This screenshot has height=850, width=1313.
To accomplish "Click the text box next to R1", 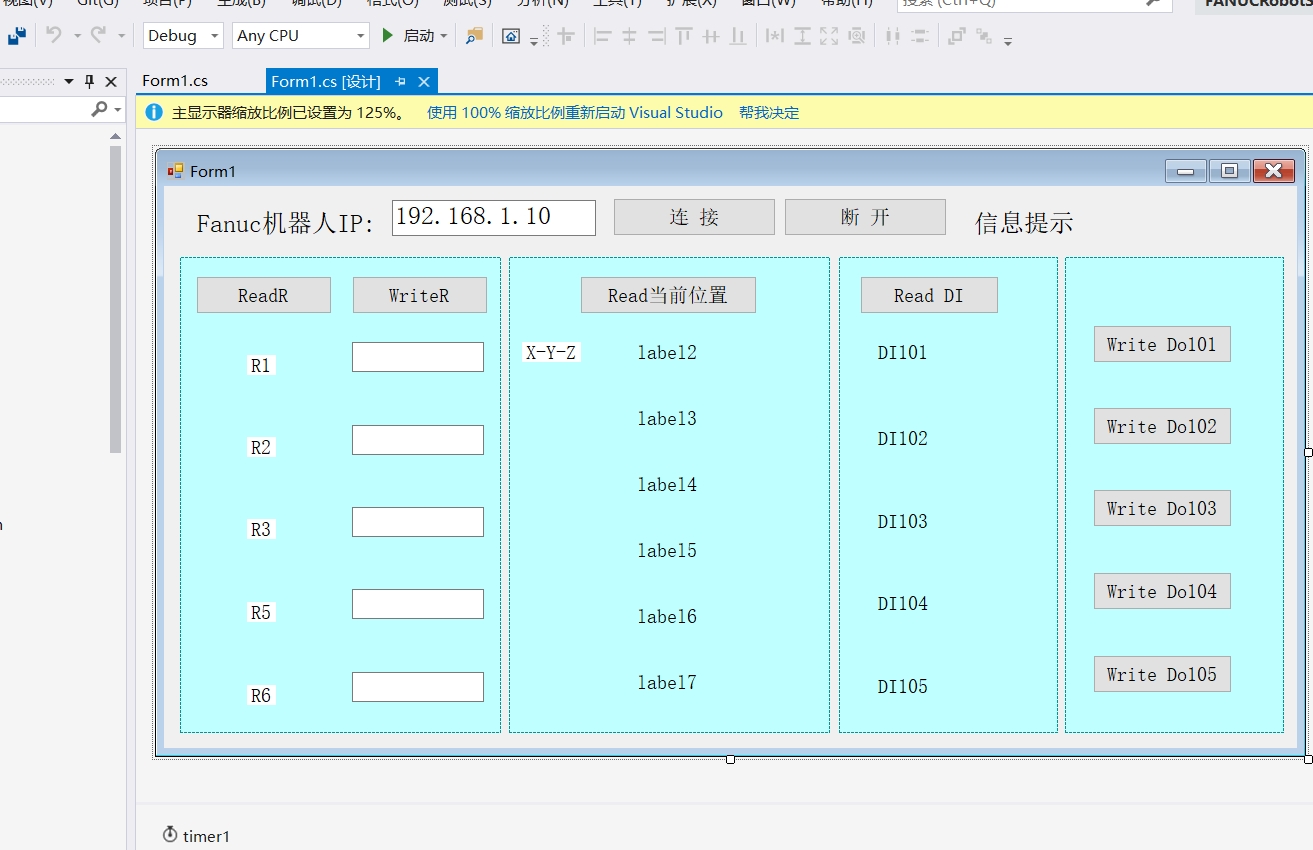I will coord(418,357).
